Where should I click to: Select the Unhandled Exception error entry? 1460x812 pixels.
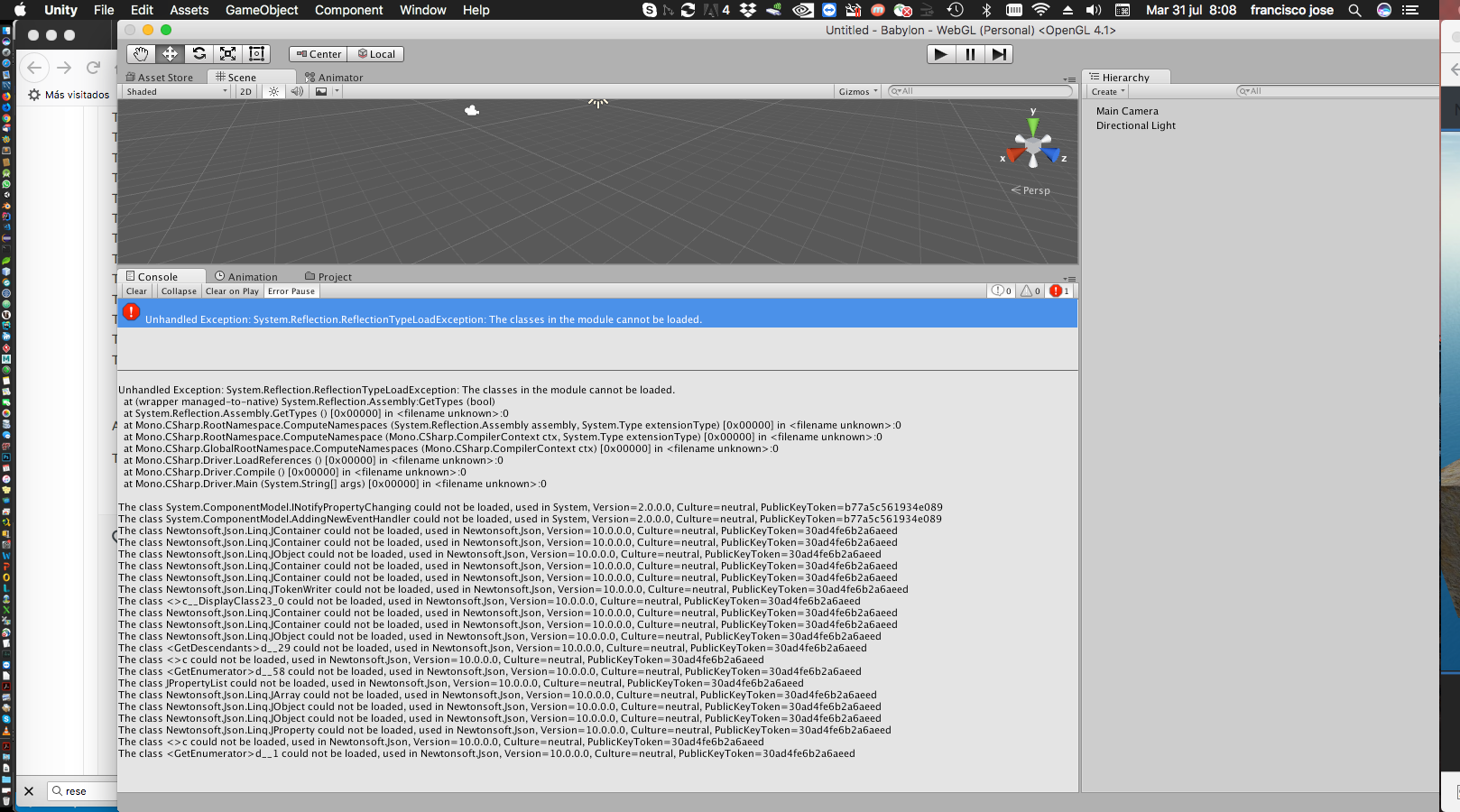click(597, 313)
